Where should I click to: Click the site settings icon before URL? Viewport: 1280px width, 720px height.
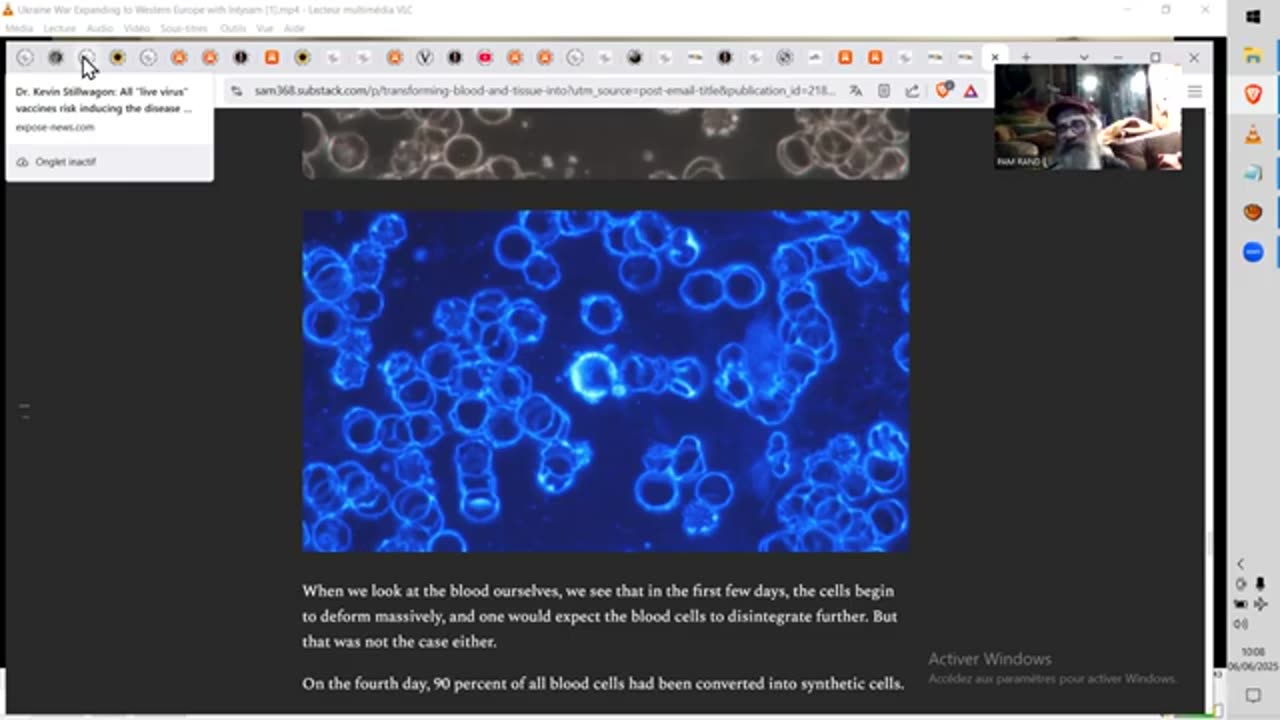pyautogui.click(x=236, y=91)
